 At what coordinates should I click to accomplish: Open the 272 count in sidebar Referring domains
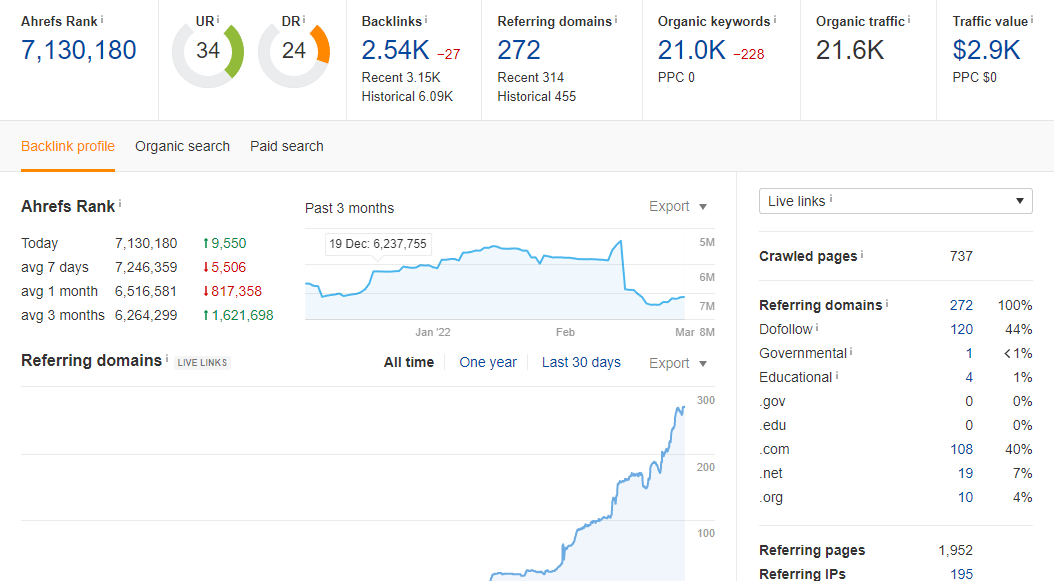pyautogui.click(x=961, y=305)
